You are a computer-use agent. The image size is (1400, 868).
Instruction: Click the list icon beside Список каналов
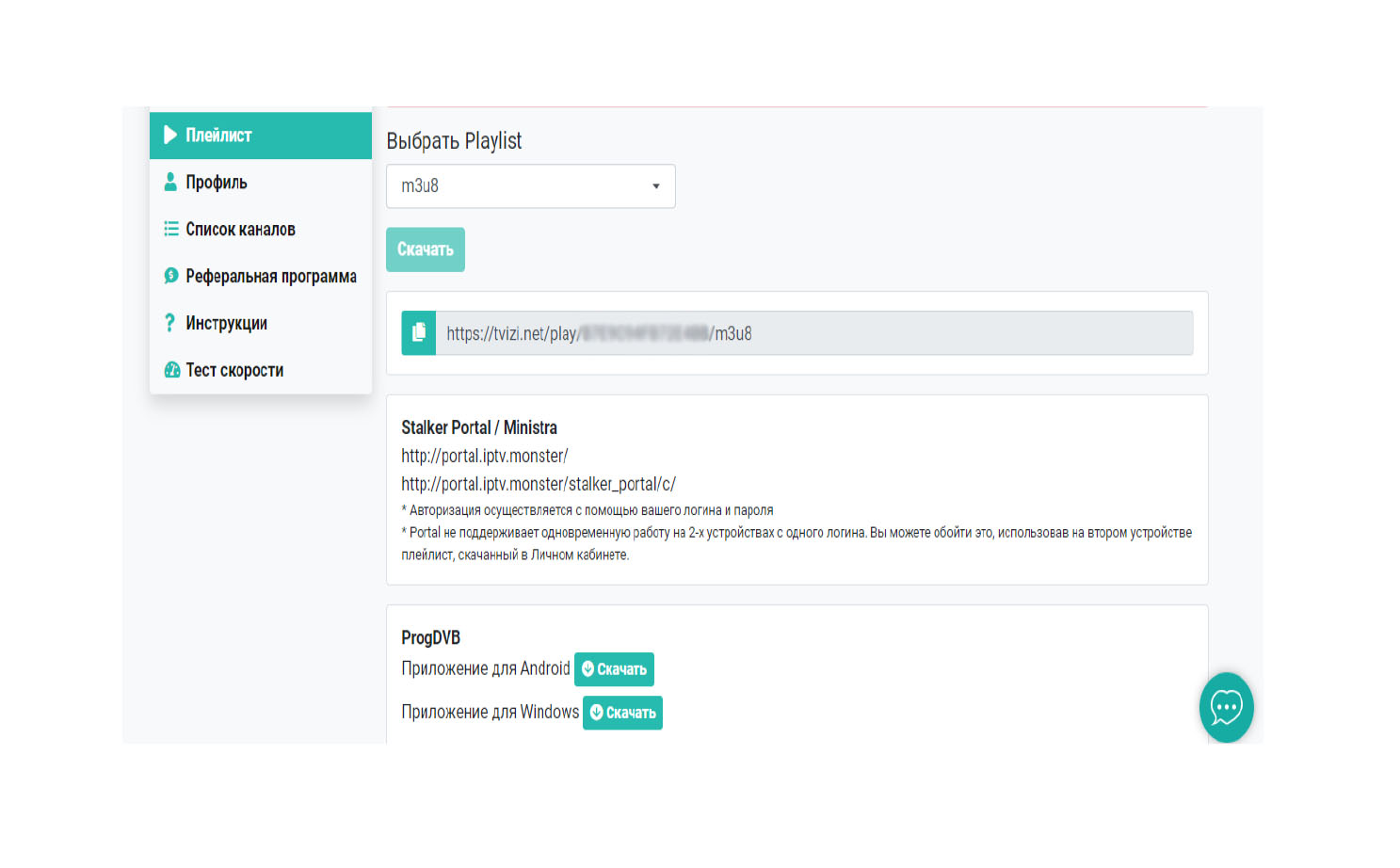click(x=171, y=229)
